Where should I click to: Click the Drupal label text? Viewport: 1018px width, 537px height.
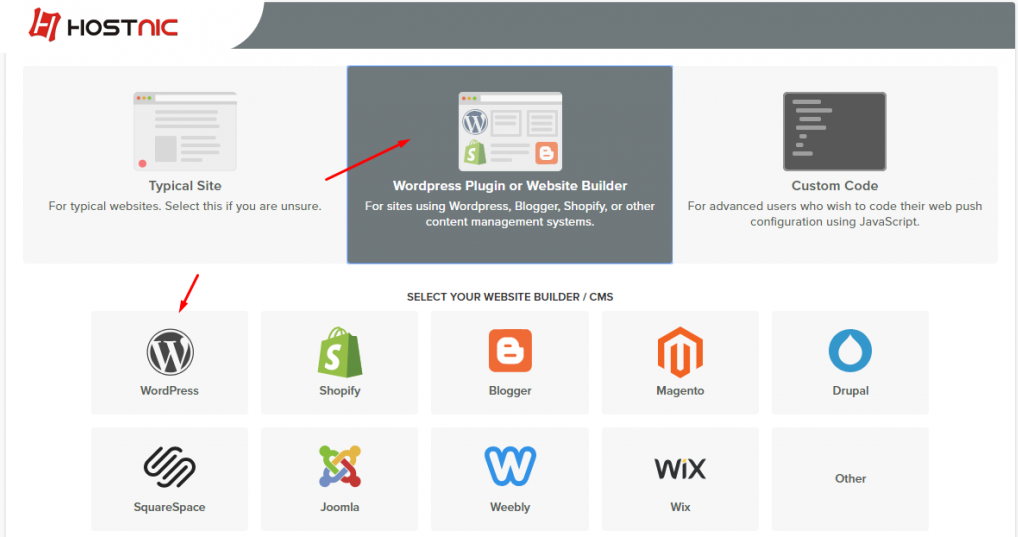[x=850, y=391]
